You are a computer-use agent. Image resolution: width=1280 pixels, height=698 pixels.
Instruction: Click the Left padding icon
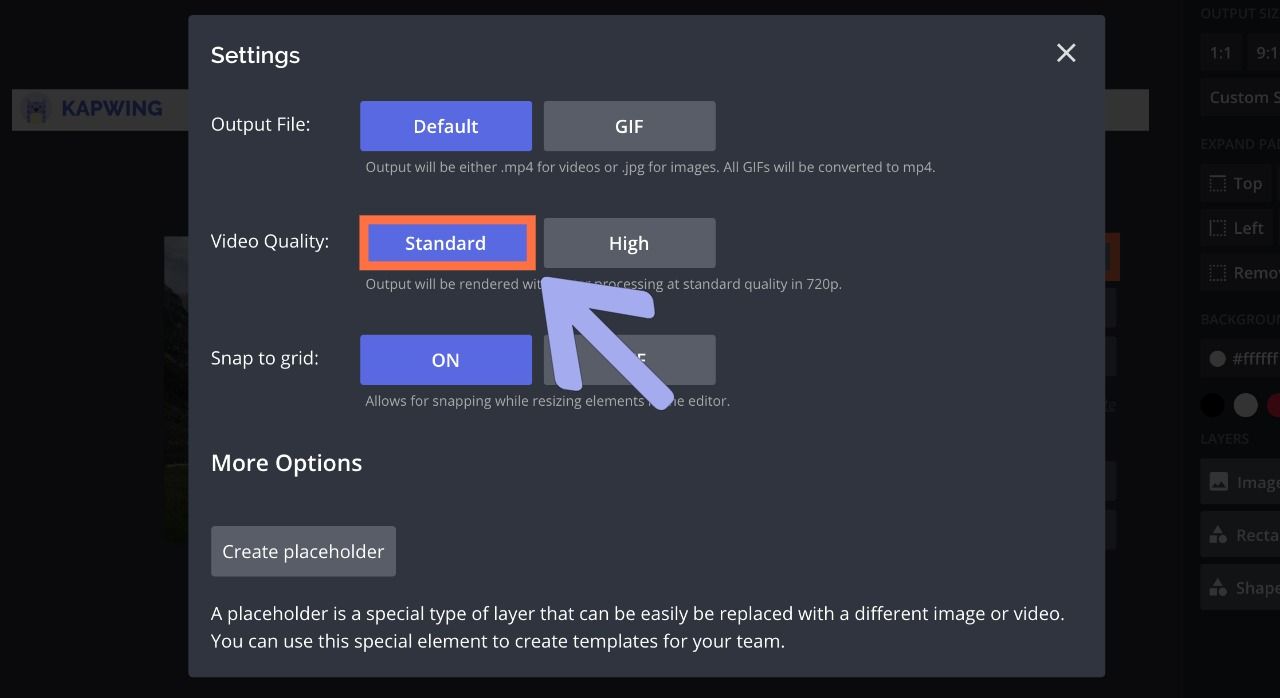[1218, 228]
